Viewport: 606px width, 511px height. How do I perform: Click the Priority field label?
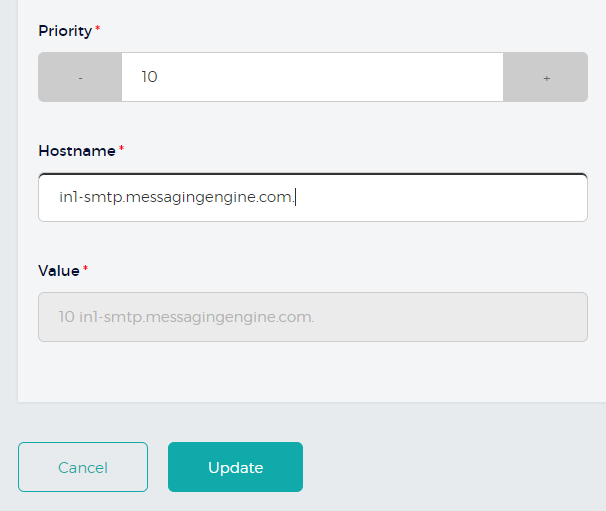(65, 31)
